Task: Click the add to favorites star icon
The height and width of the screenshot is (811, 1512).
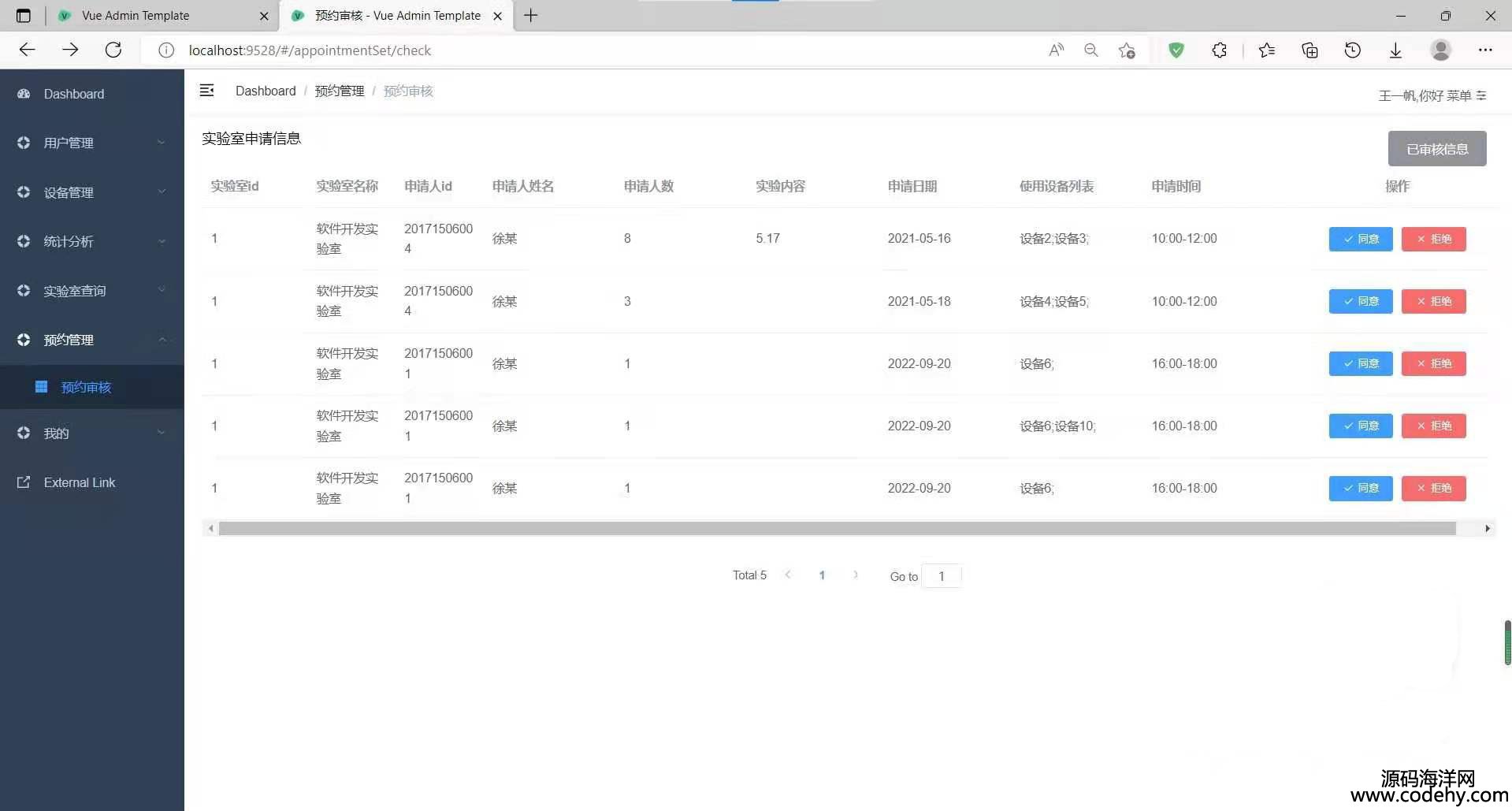Action: point(1127,50)
